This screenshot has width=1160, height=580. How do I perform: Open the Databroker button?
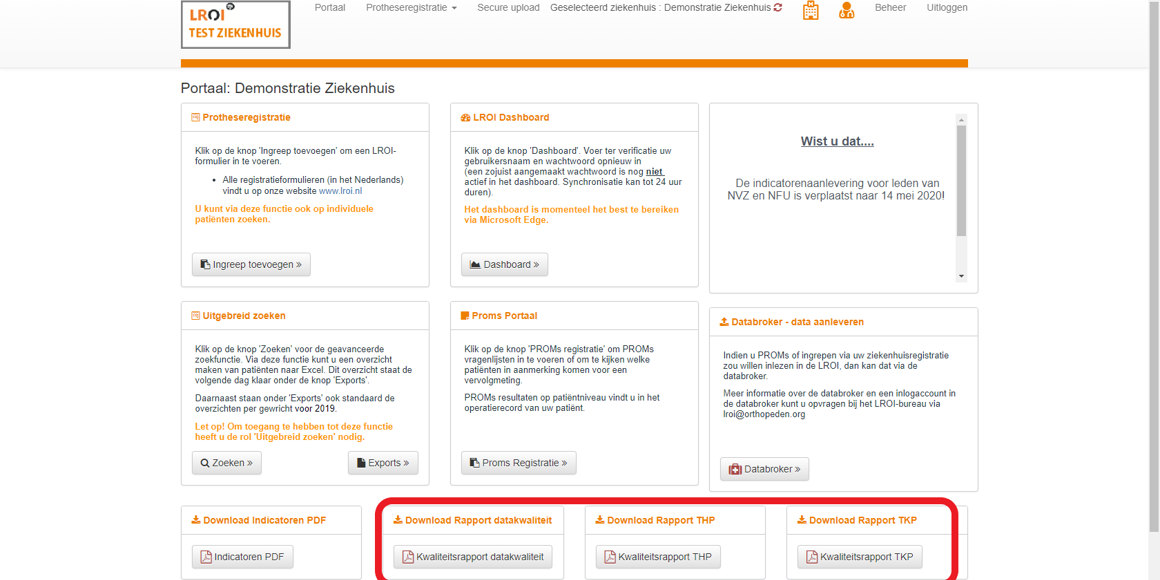[x=764, y=469]
